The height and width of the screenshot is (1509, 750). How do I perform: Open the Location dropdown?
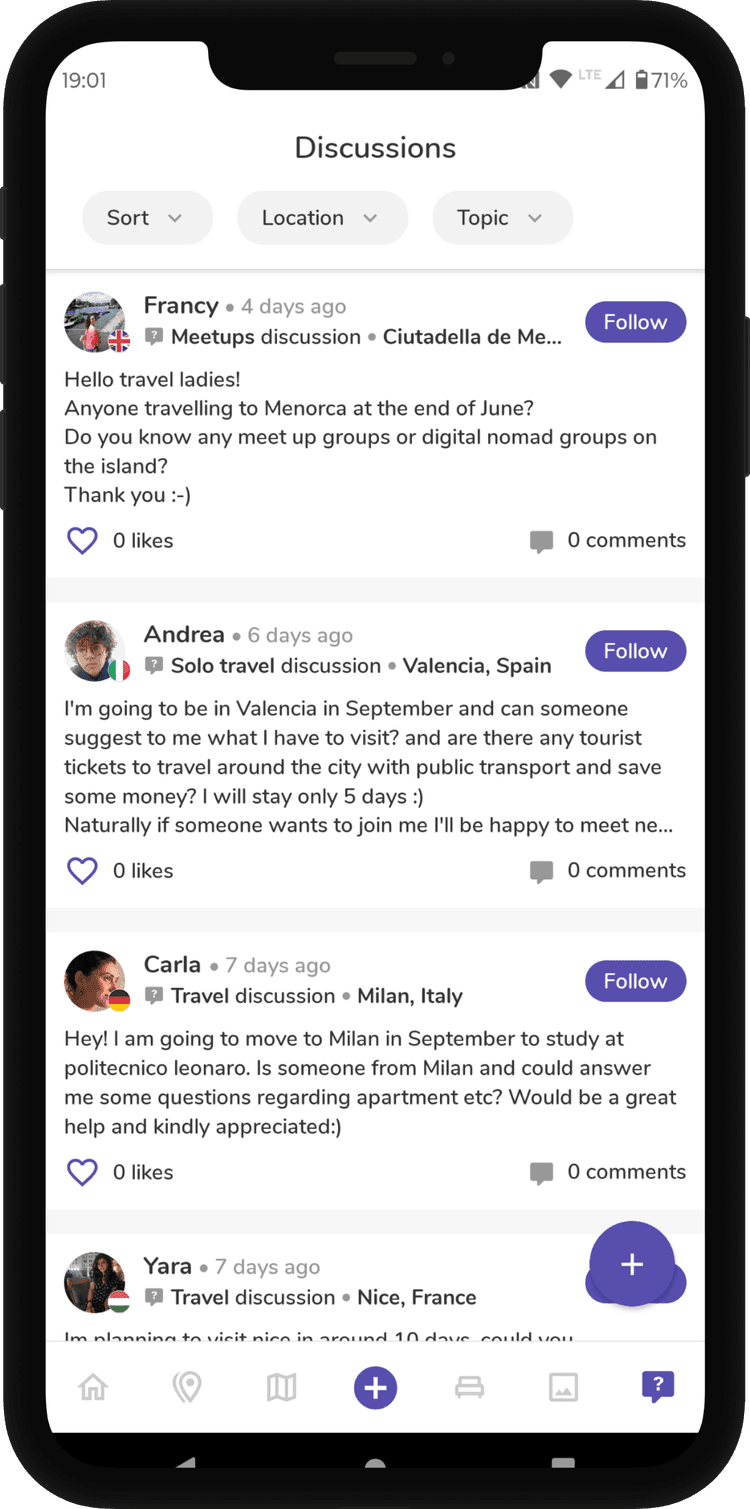pyautogui.click(x=322, y=217)
